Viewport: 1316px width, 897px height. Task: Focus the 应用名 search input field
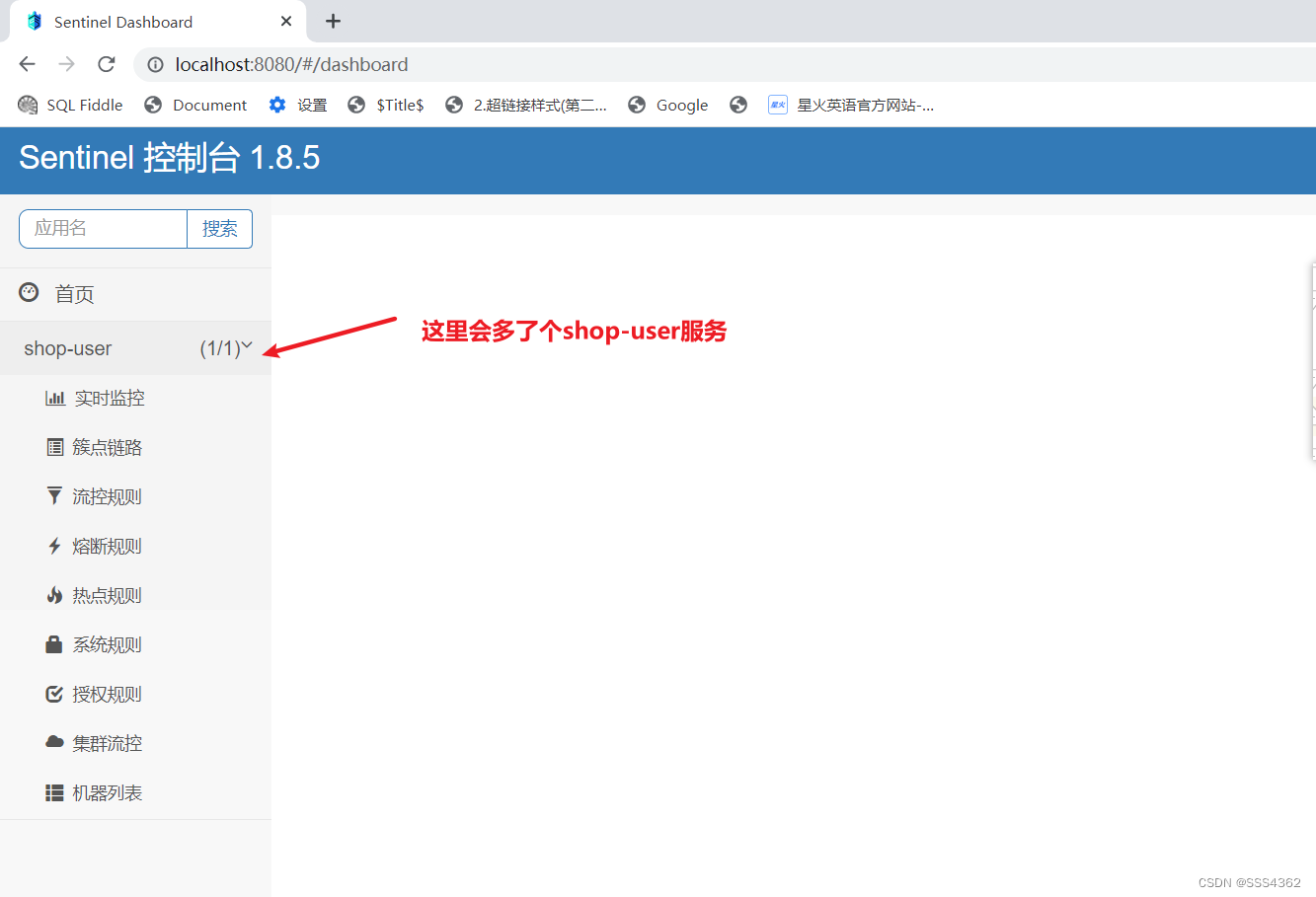click(103, 229)
